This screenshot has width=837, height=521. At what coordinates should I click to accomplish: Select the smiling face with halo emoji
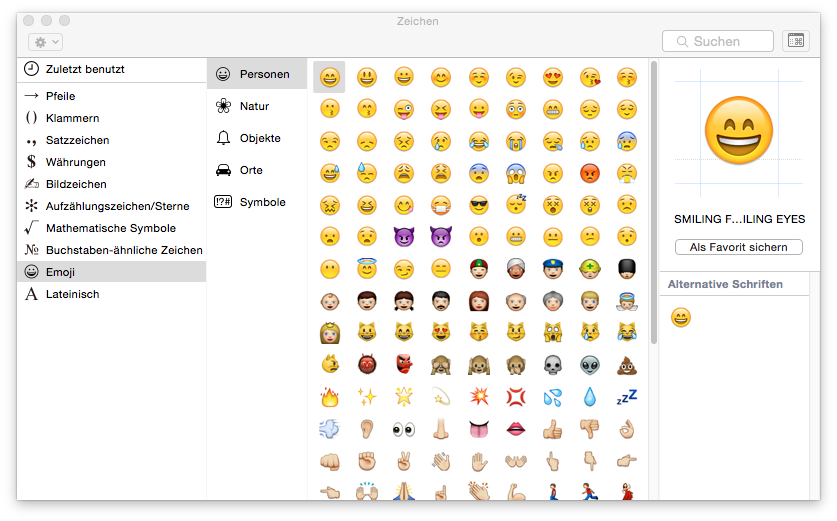tap(367, 269)
